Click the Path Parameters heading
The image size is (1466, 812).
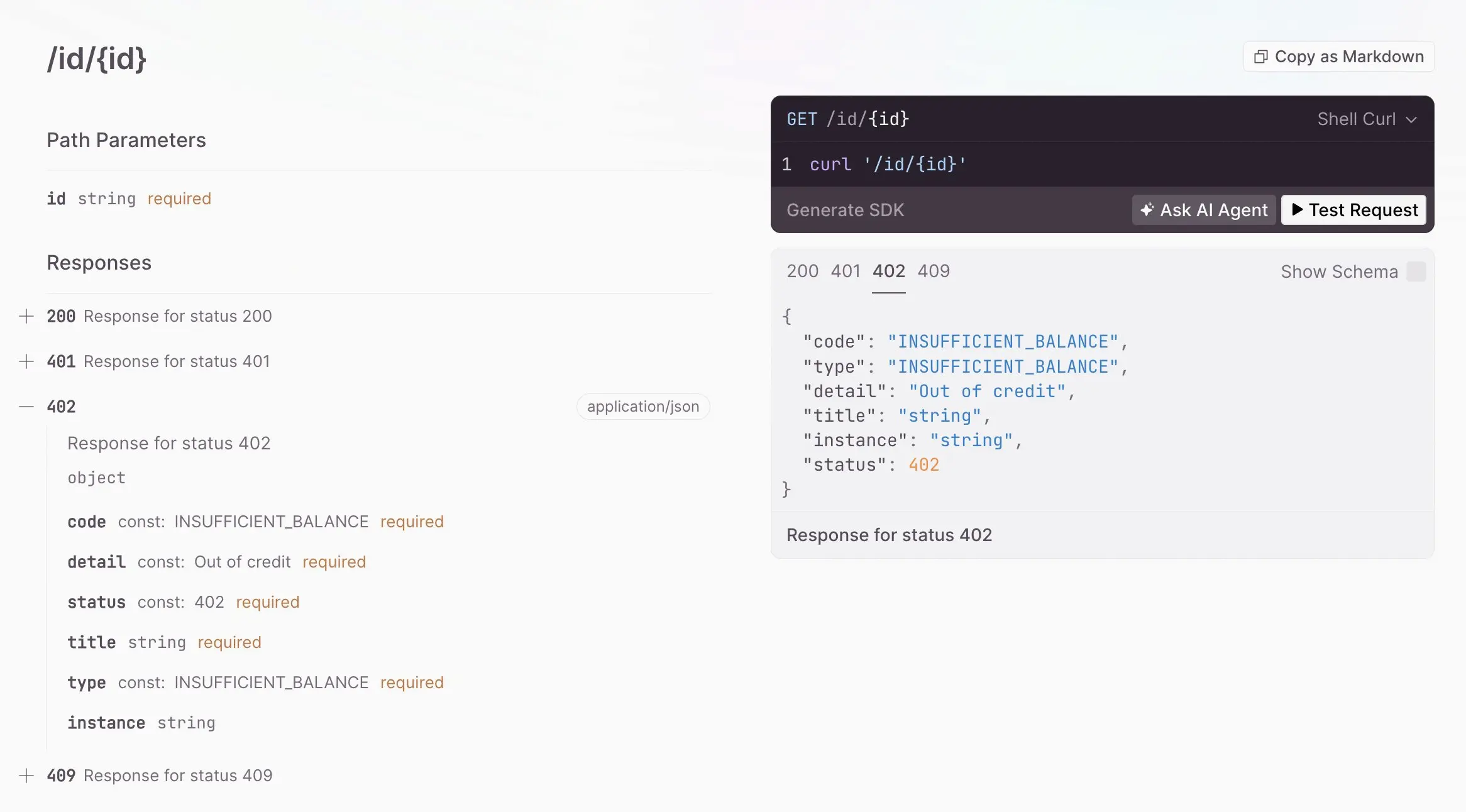click(126, 140)
